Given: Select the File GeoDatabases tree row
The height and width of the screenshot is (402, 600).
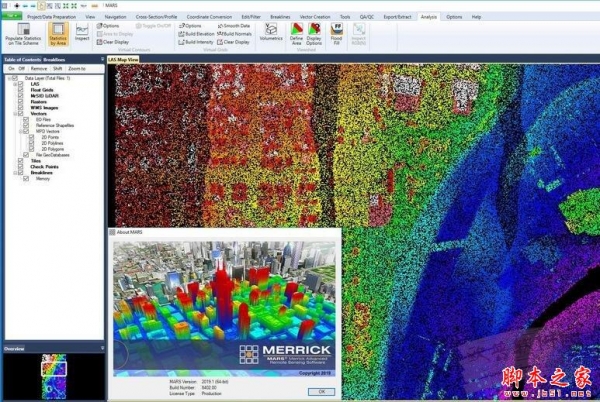Looking at the screenshot, I should 52,155.
